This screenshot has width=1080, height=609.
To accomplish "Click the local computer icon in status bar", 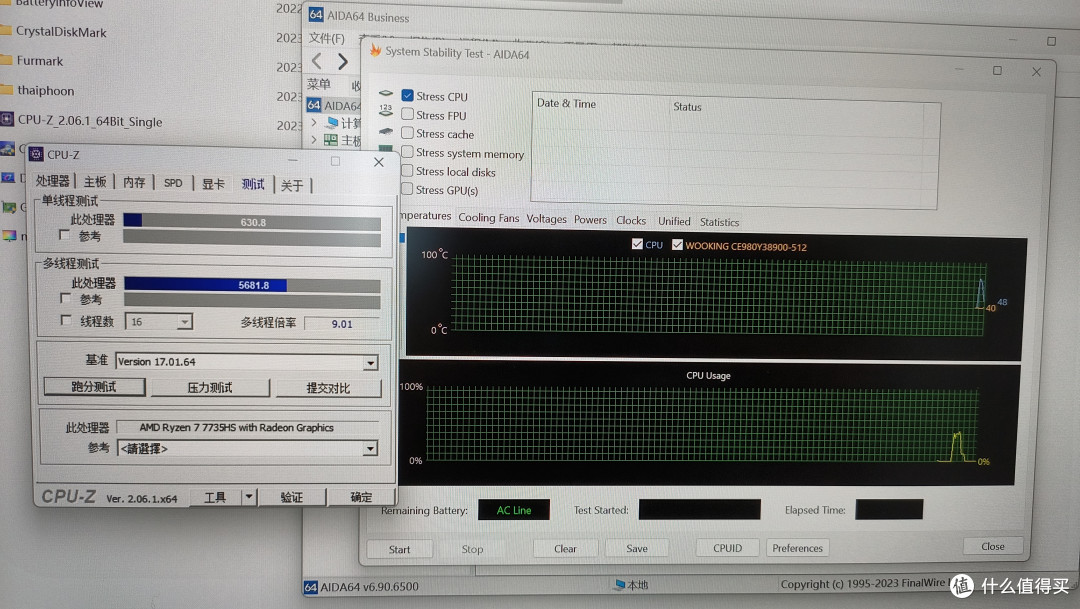I will pyautogui.click(x=620, y=584).
